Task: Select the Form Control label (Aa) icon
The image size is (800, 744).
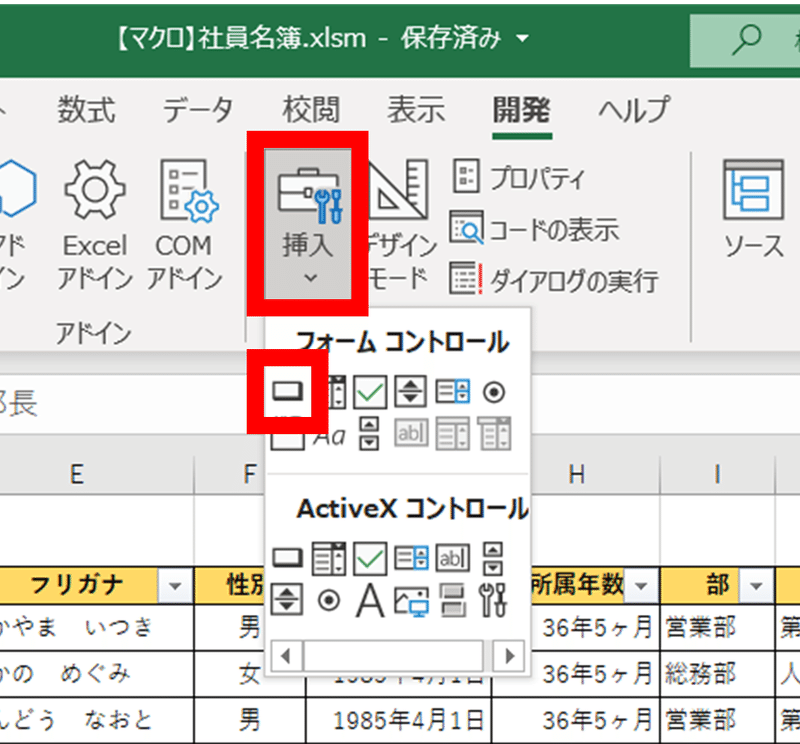Action: [329, 436]
